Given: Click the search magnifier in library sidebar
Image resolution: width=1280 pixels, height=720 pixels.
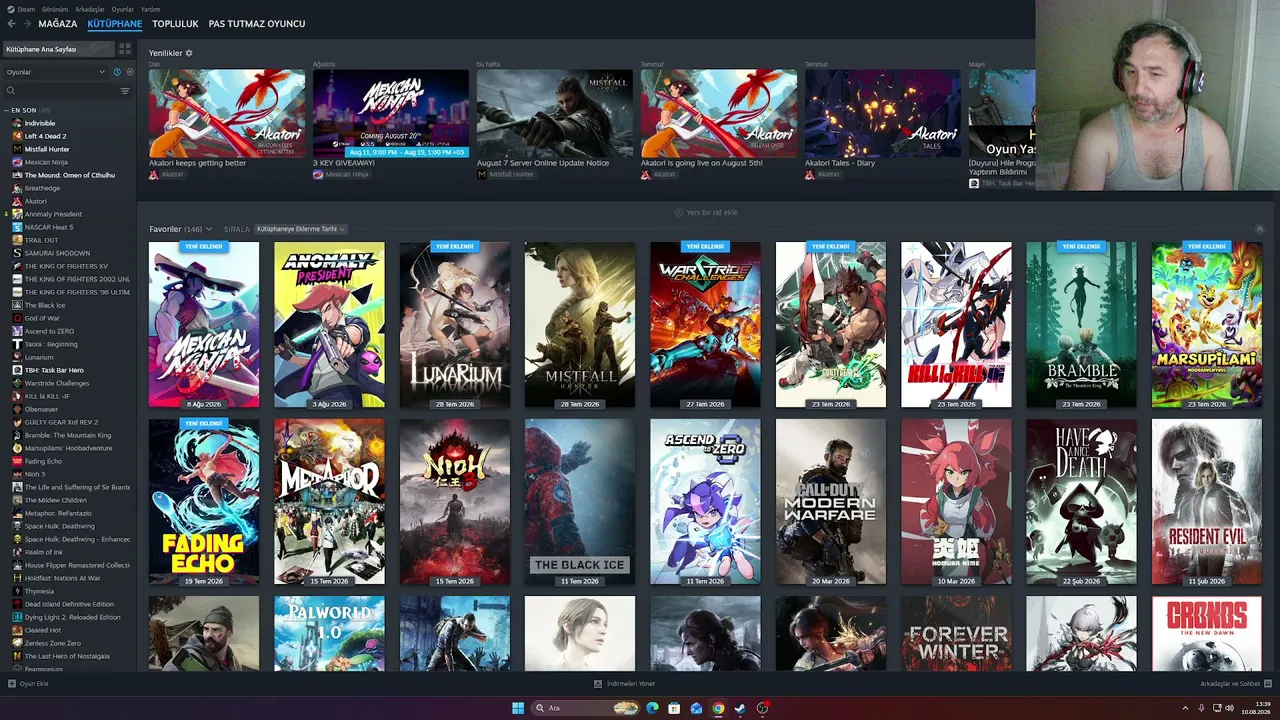Looking at the screenshot, I should 11,91.
